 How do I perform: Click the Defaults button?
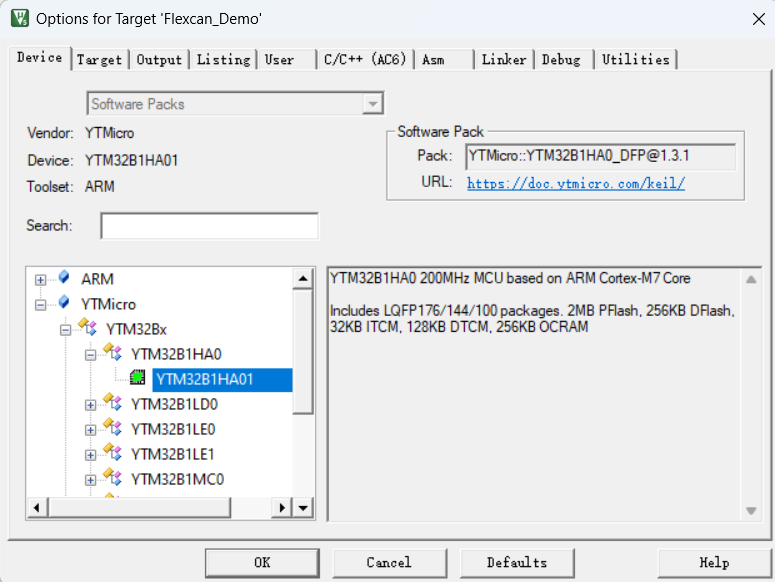point(517,563)
